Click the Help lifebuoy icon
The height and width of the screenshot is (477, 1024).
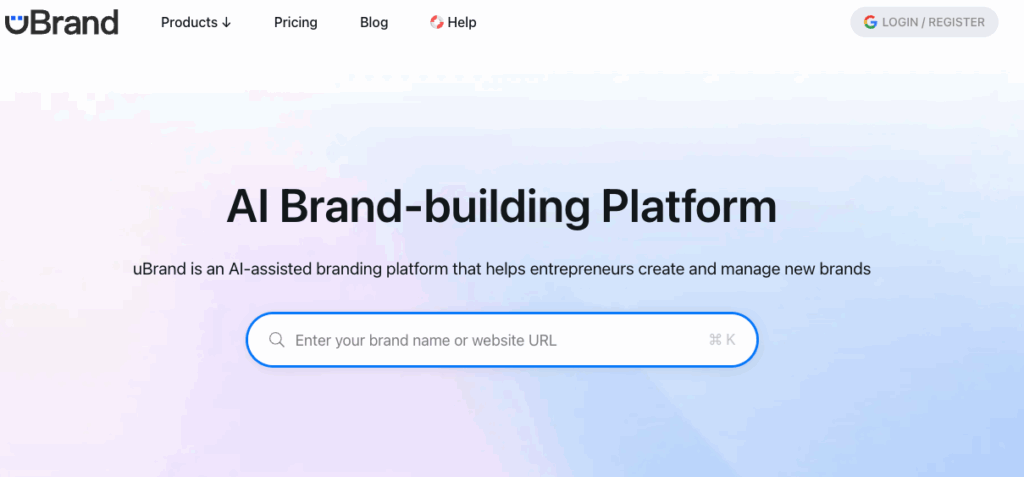[437, 22]
